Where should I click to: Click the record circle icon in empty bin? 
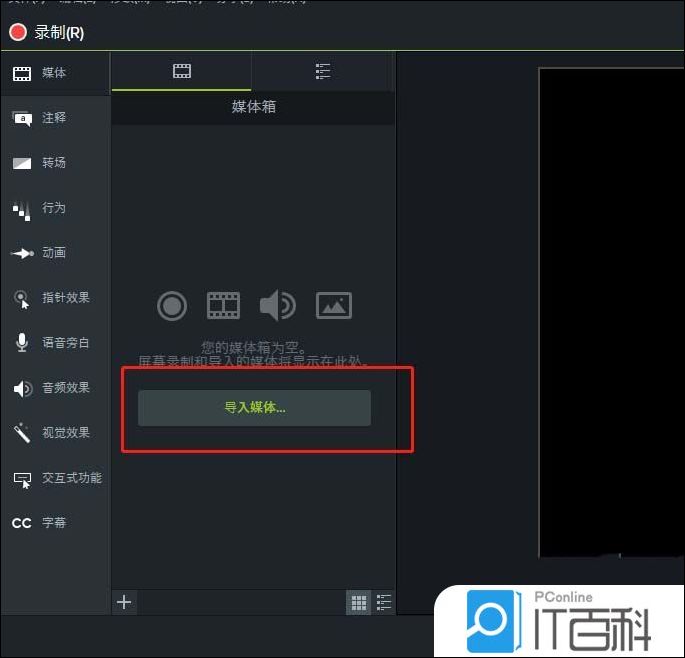point(172,306)
